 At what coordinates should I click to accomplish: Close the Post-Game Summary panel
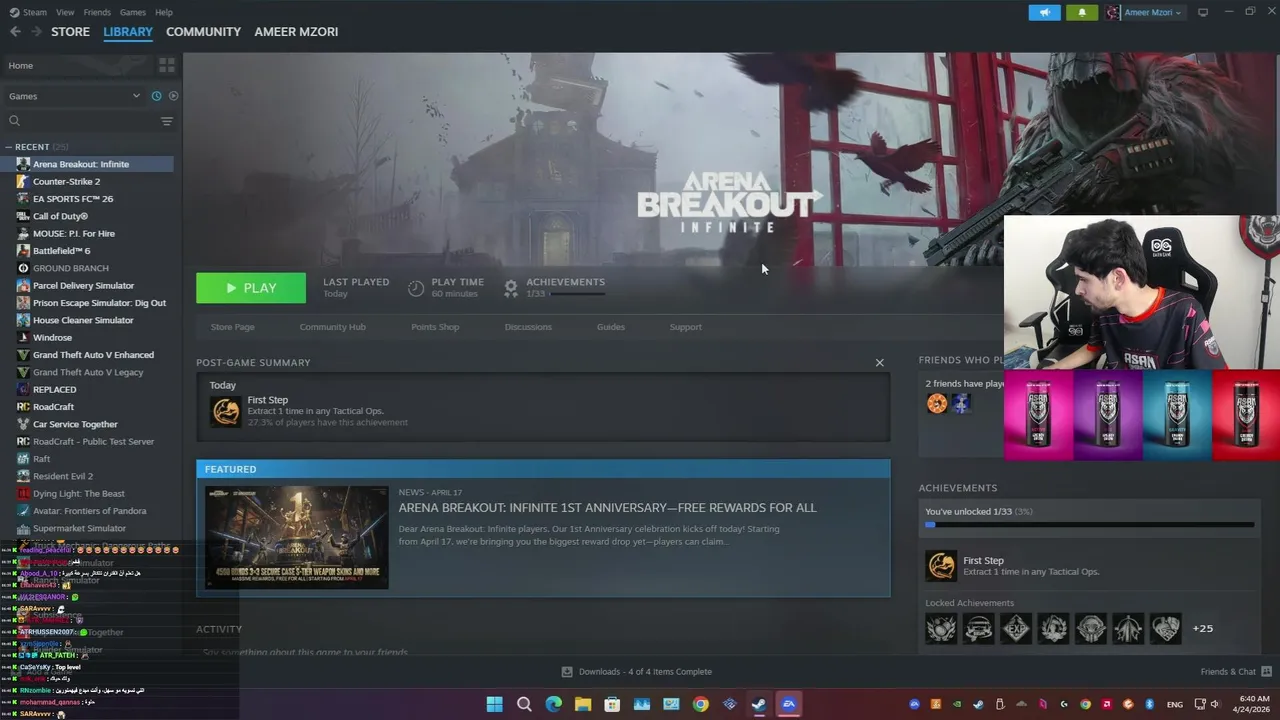pyautogui.click(x=880, y=362)
